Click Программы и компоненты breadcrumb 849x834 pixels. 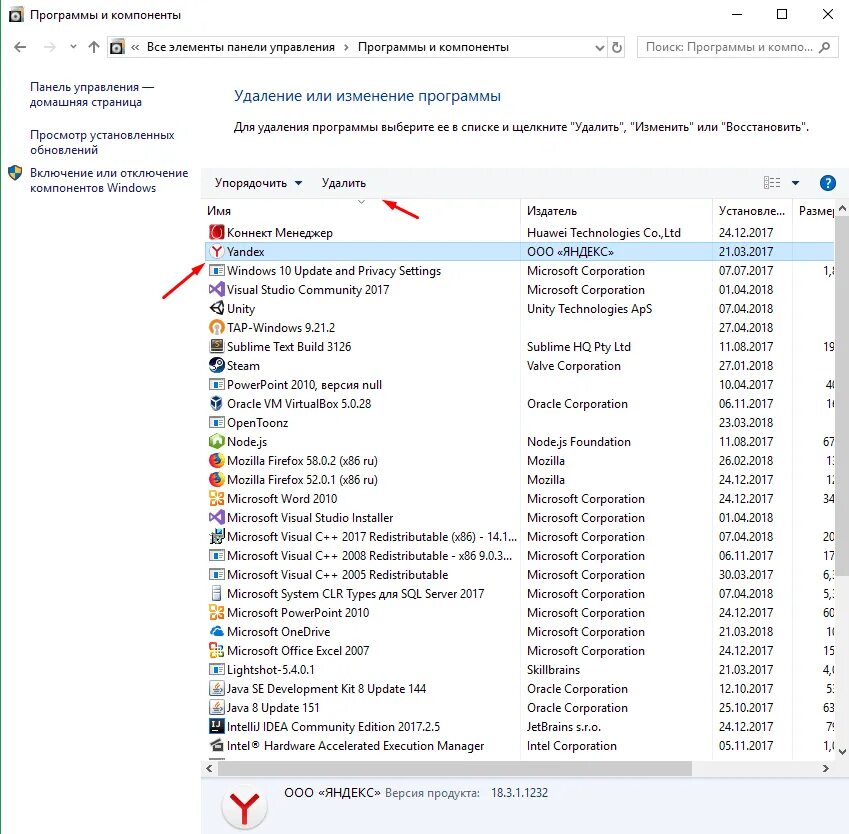[x=433, y=47]
